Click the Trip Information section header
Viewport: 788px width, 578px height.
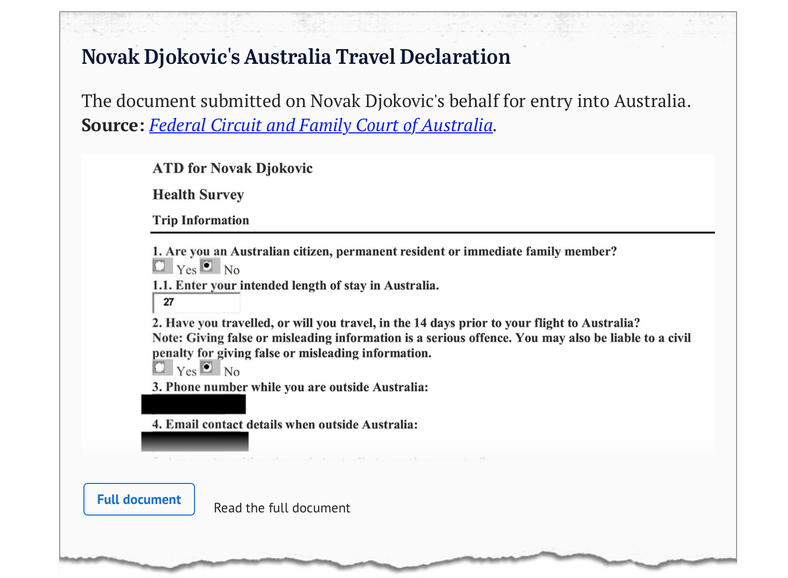(201, 220)
